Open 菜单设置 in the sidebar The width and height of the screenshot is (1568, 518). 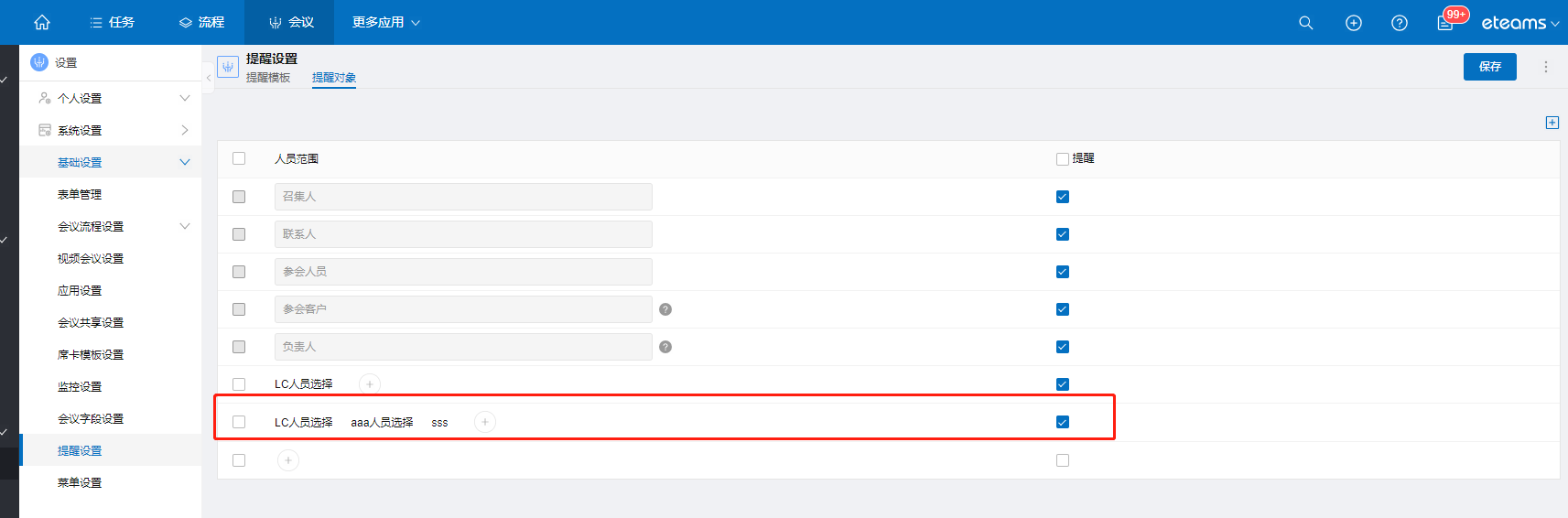click(80, 482)
